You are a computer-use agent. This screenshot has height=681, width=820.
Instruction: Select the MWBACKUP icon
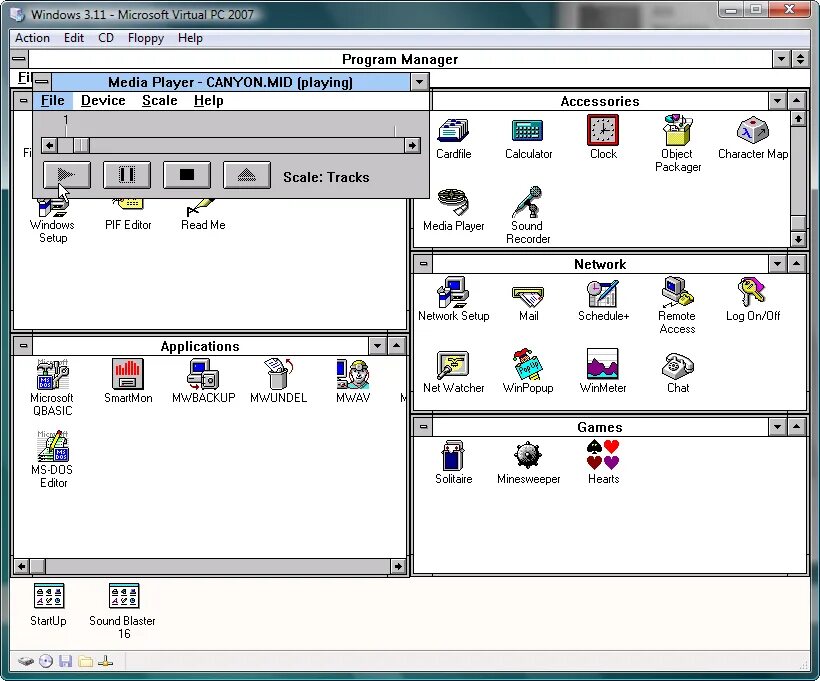coord(203,374)
